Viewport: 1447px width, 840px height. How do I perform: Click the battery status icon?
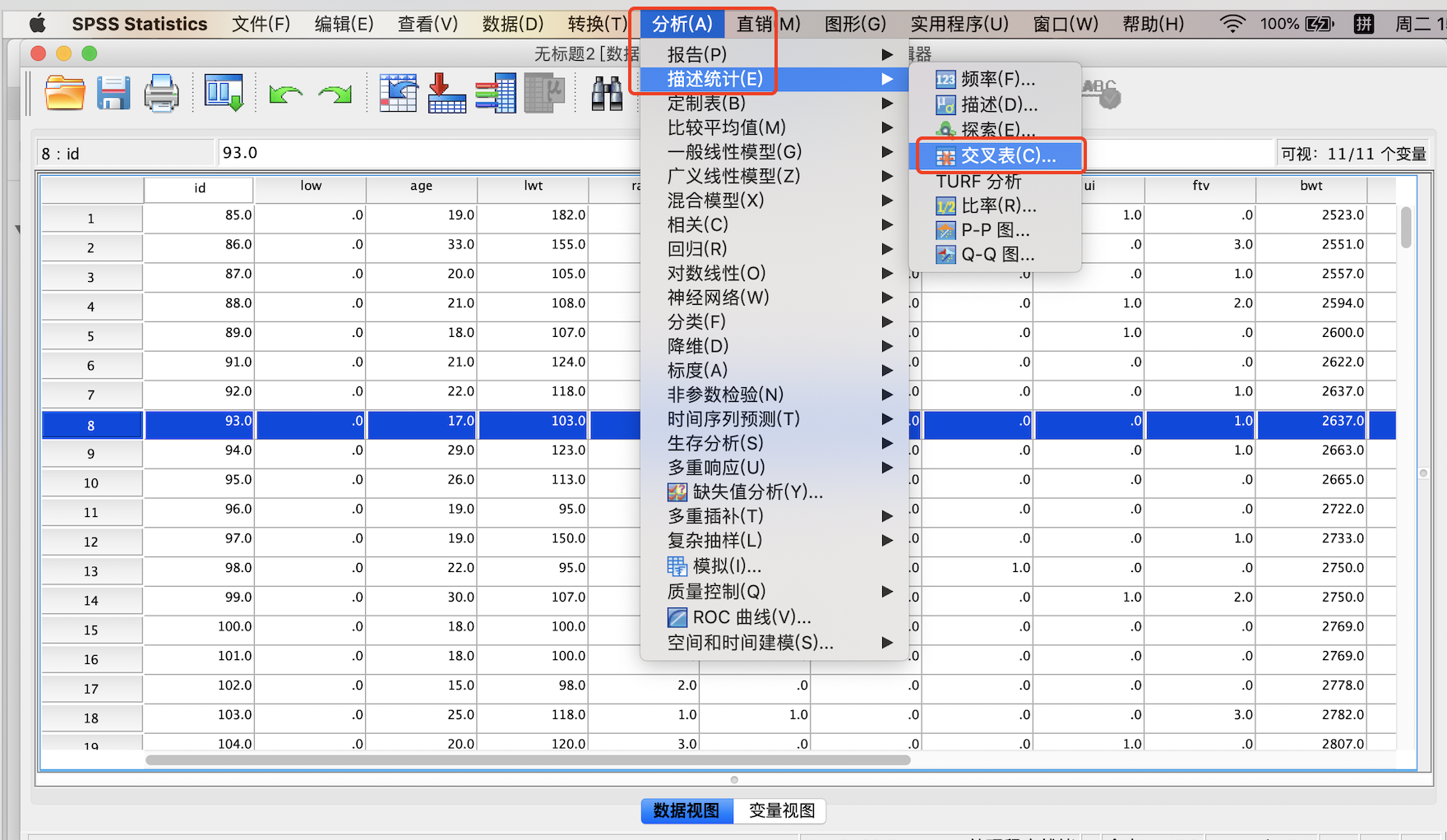tap(1320, 24)
